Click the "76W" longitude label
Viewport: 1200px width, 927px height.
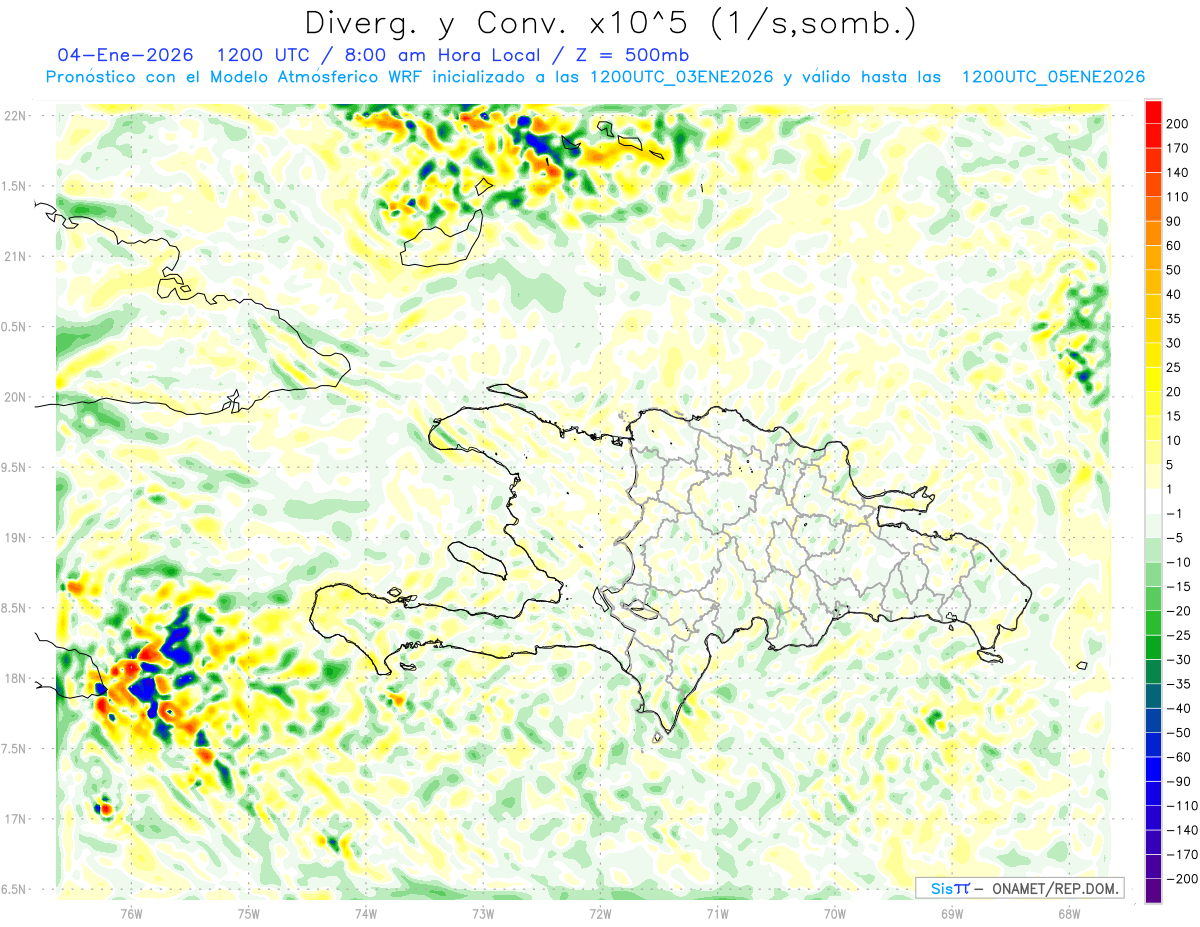point(131,913)
